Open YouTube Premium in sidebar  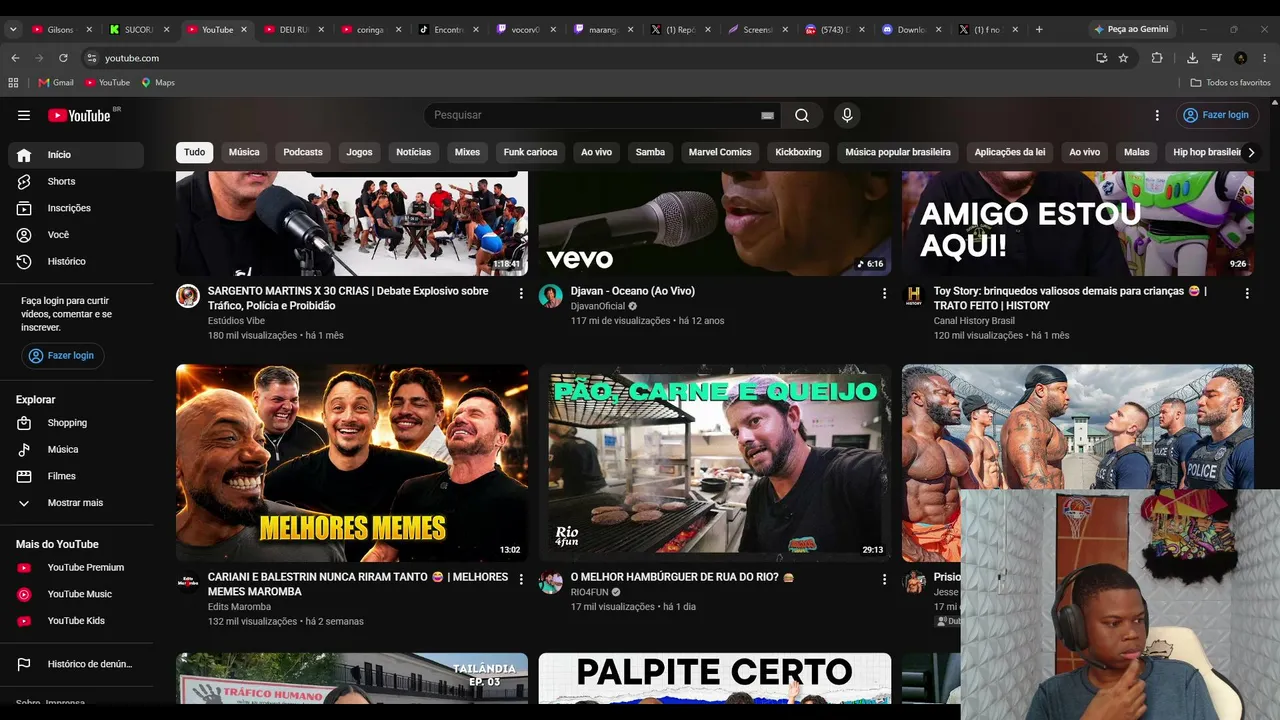click(76, 567)
